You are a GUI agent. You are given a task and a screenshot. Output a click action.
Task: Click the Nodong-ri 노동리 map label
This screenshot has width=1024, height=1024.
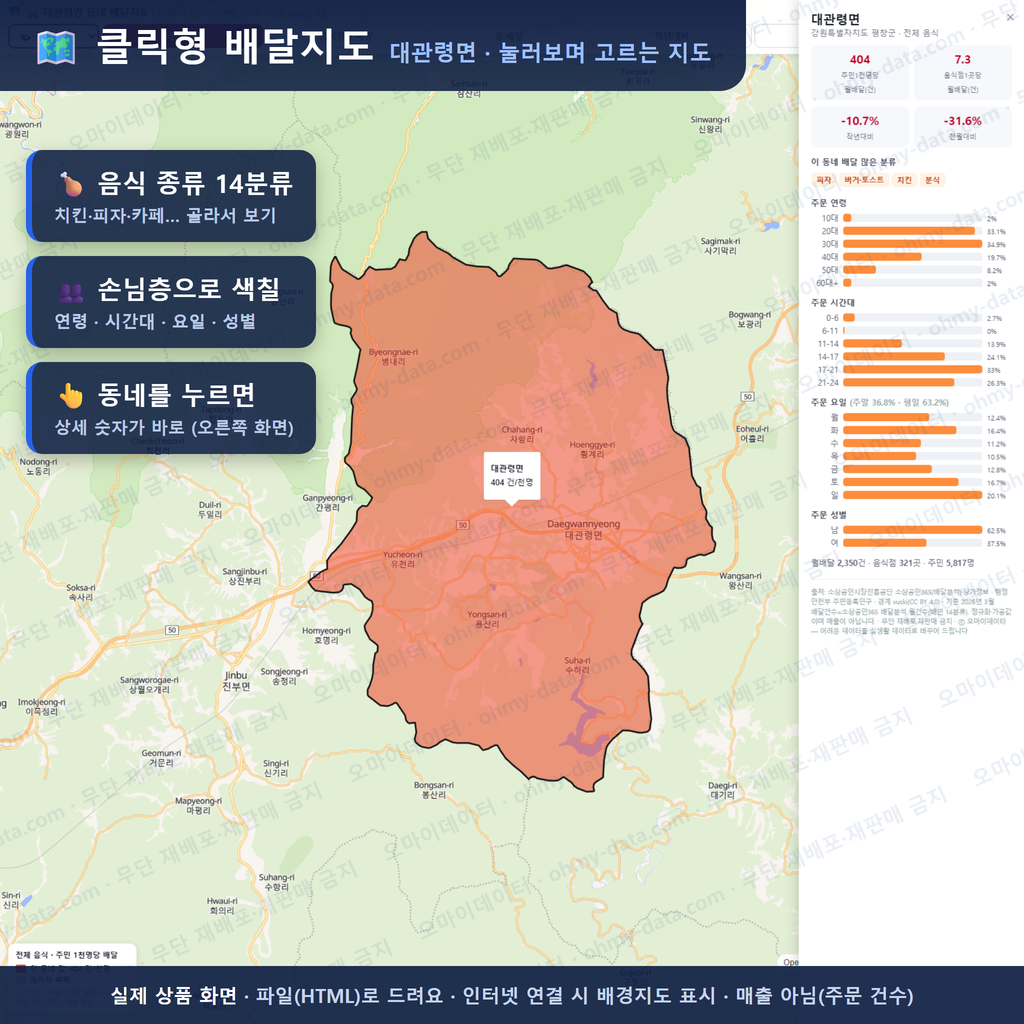tap(38, 466)
